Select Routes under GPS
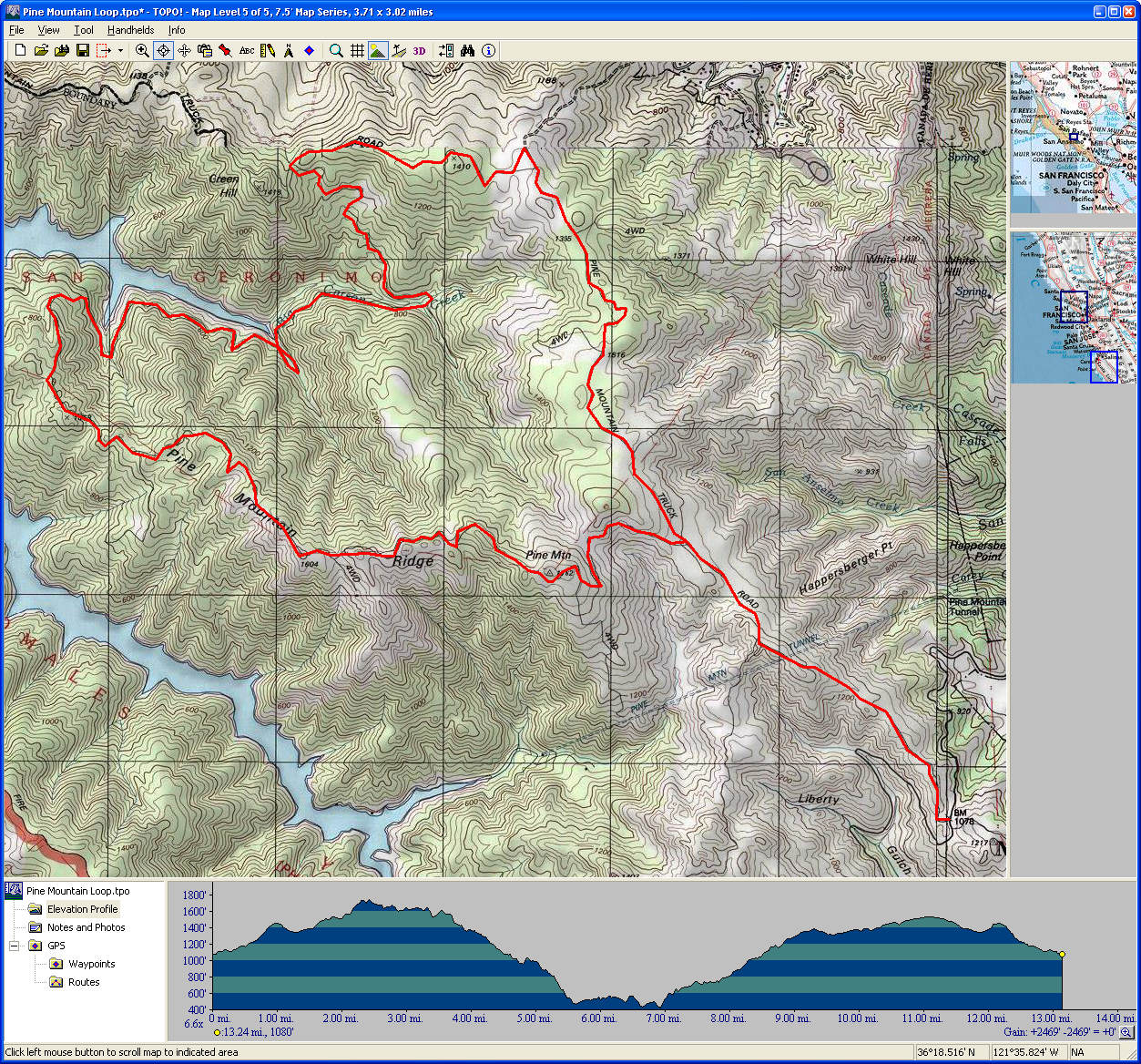1141x1064 pixels. (84, 982)
